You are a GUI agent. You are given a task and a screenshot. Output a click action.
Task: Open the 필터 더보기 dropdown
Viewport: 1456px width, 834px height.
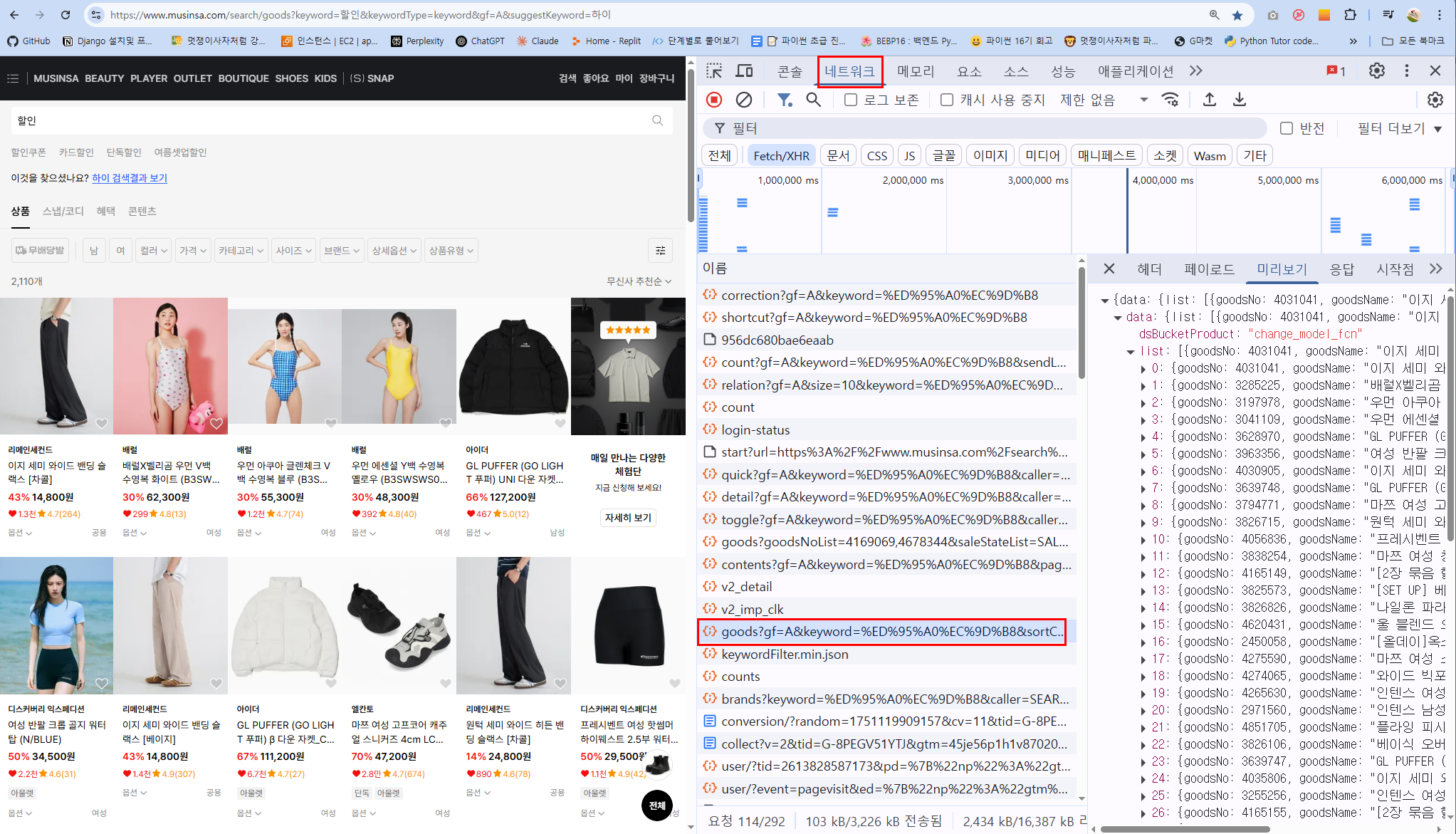(1399, 128)
